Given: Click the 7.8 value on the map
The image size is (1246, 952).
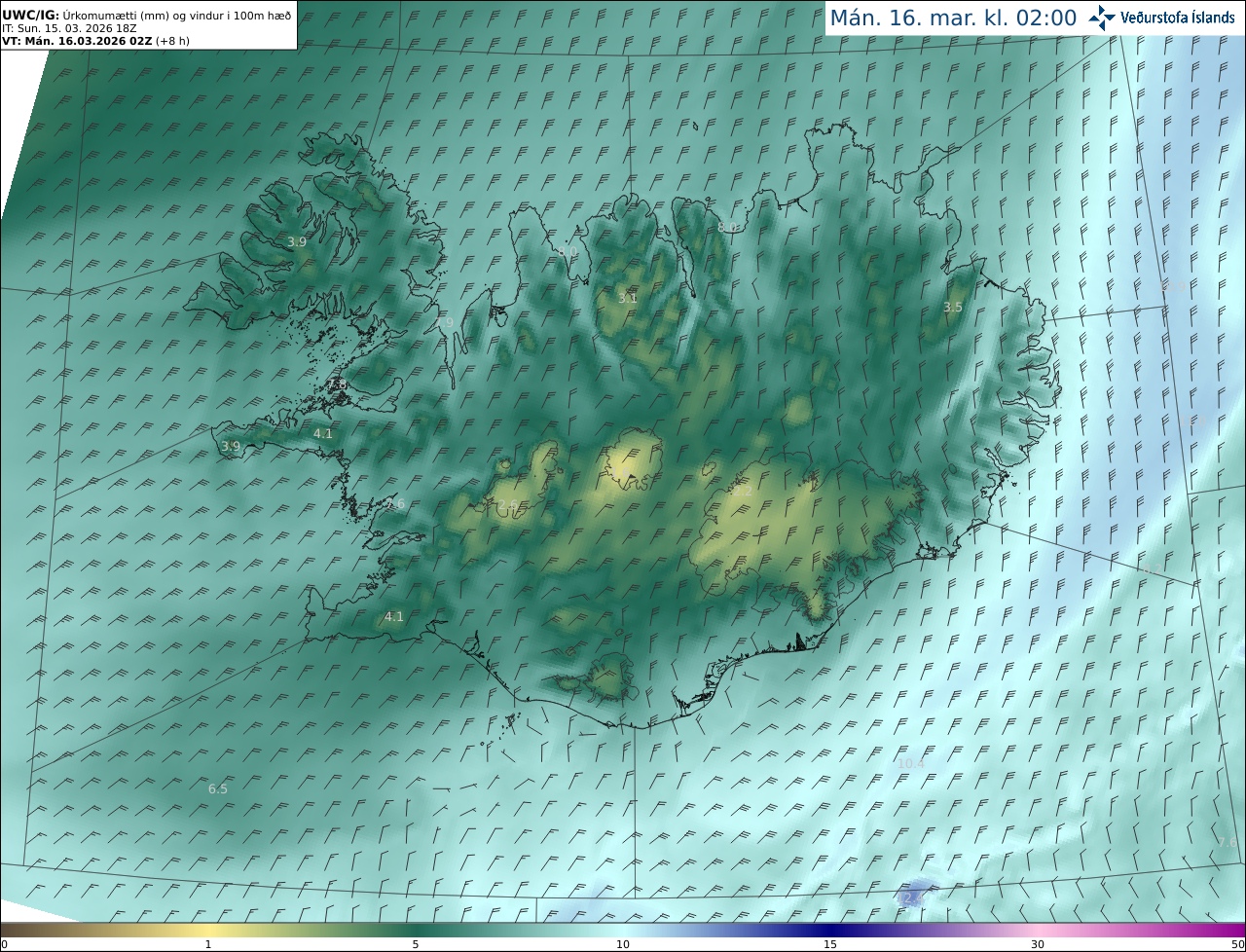Looking at the screenshot, I should [x=338, y=385].
